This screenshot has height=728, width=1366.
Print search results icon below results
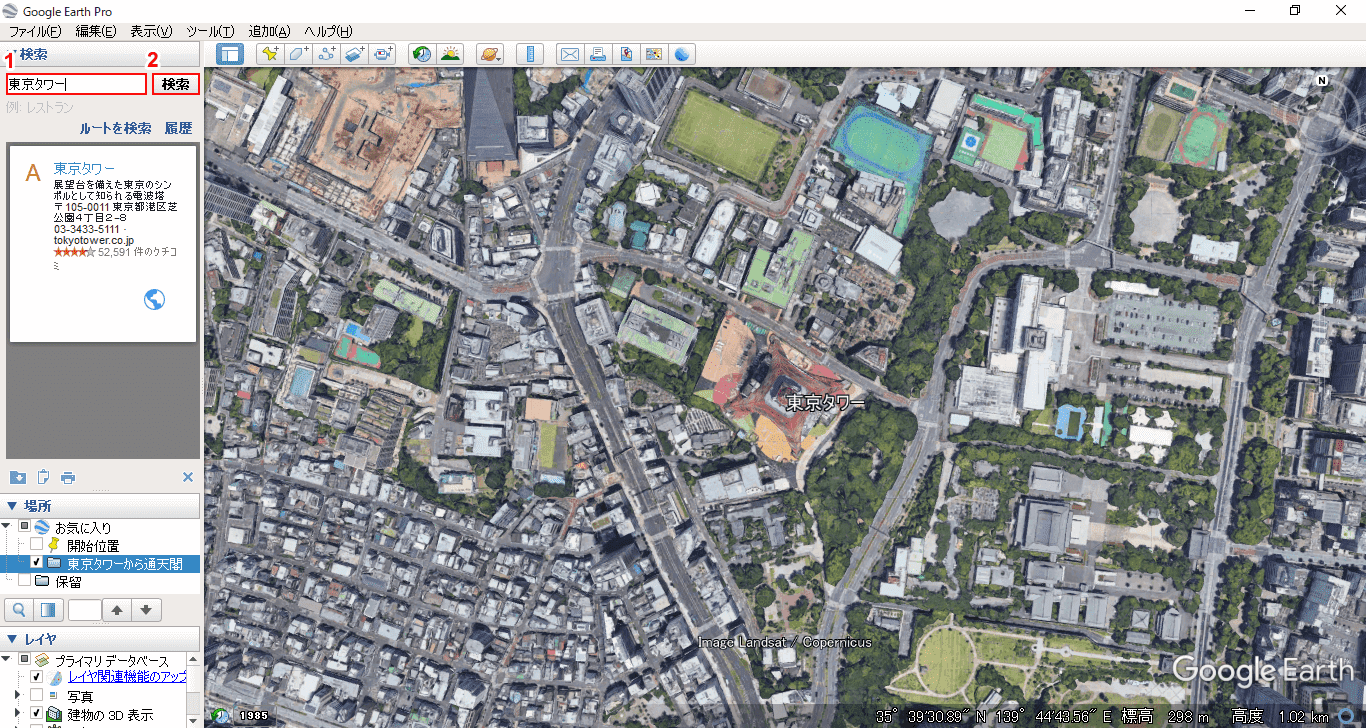pos(68,477)
